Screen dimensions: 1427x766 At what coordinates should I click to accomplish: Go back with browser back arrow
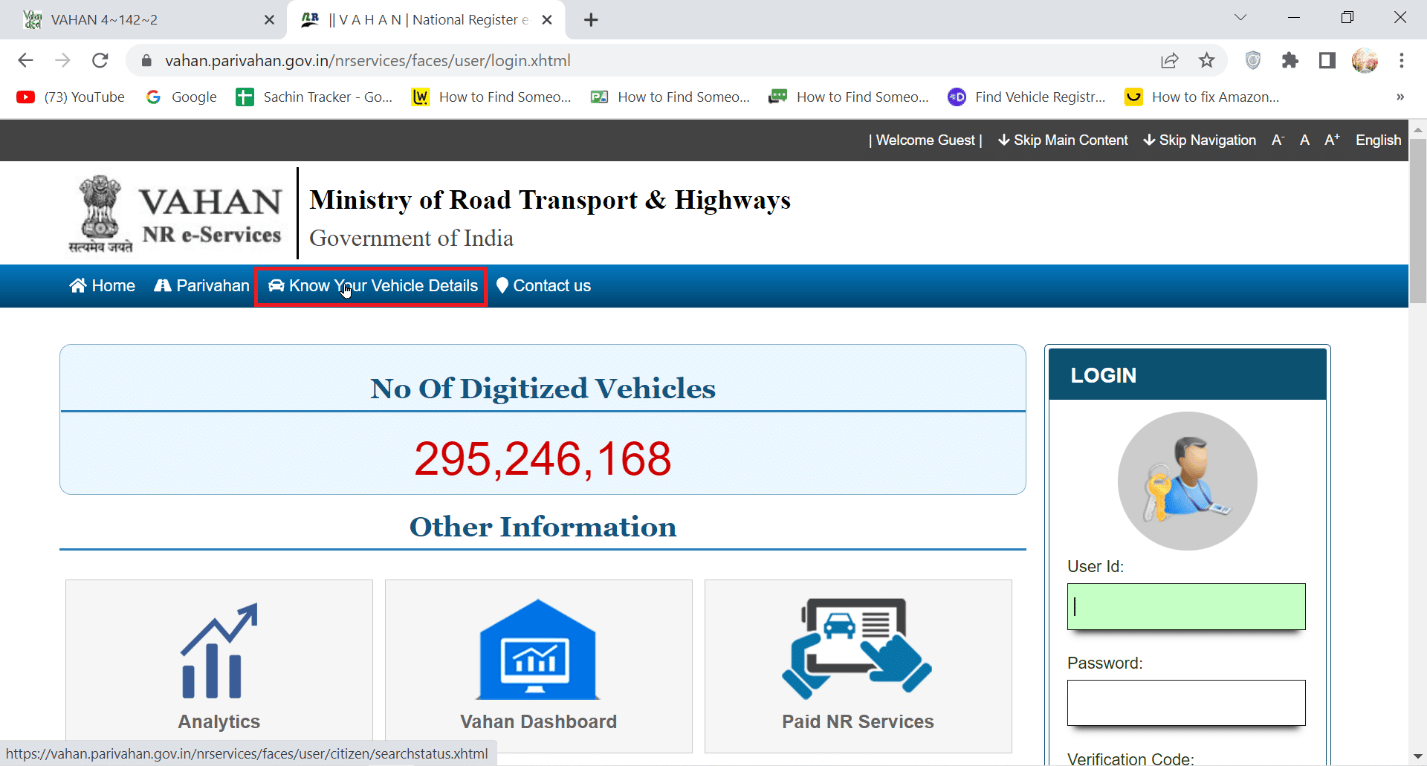[26, 60]
